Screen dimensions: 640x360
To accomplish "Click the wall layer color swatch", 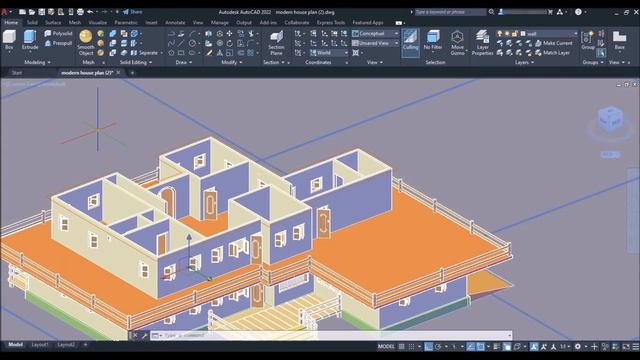I will click(523, 33).
